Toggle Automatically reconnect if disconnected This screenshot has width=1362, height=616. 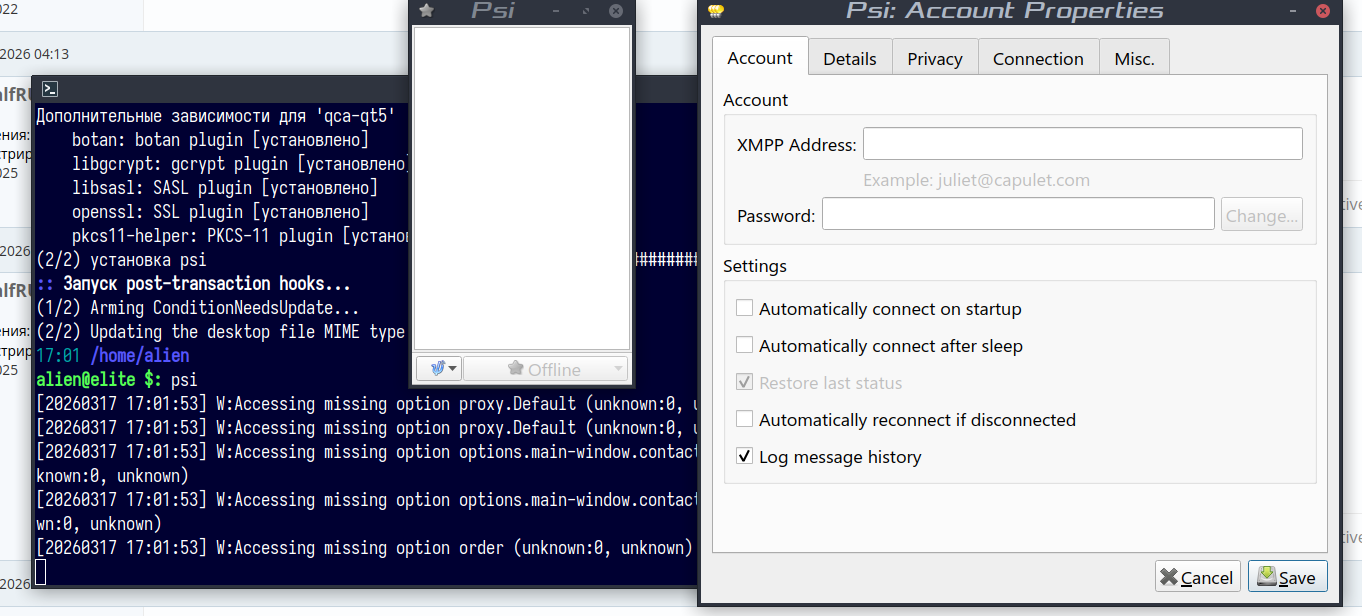tap(744, 420)
